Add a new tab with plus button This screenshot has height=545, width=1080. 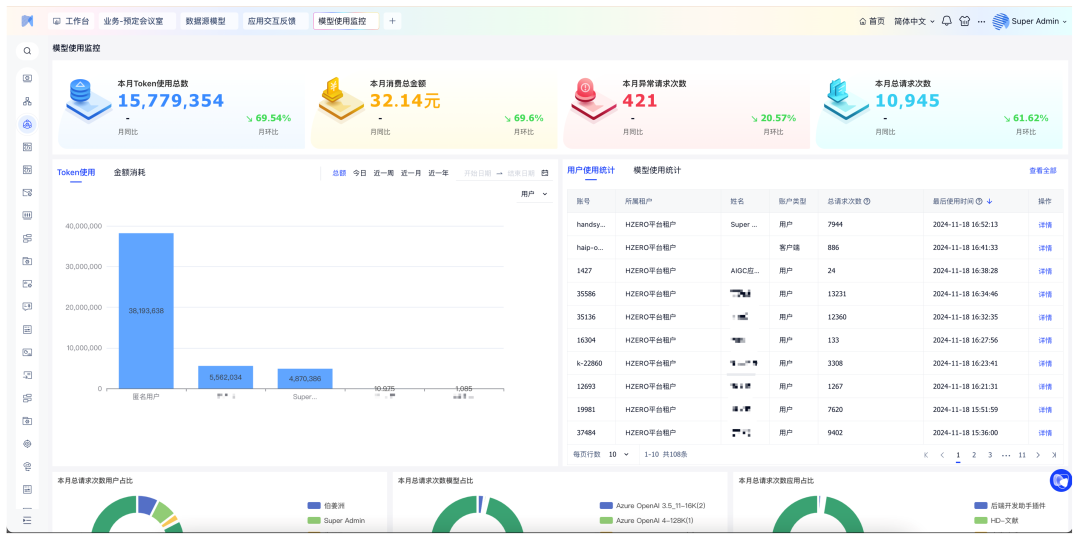click(392, 21)
